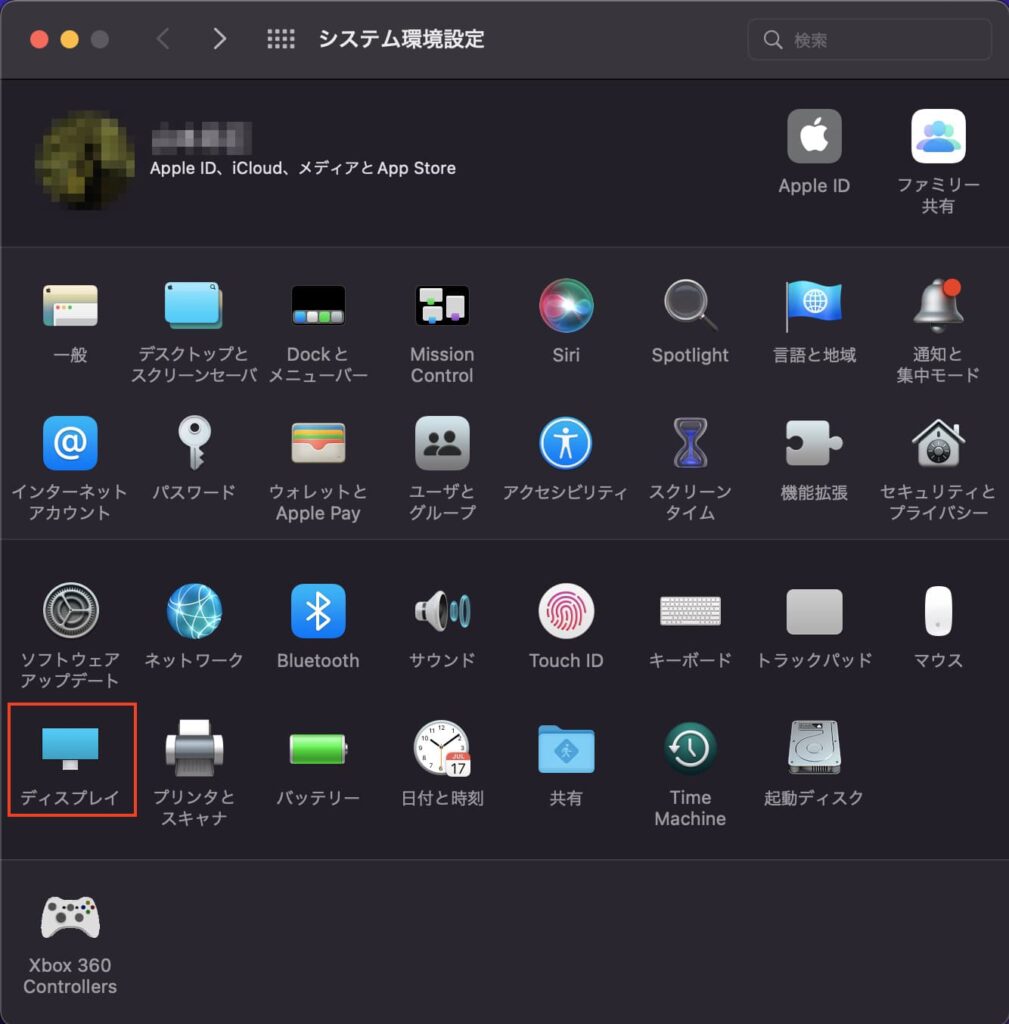
Task: Click the Apple ID icon
Action: 814,137
